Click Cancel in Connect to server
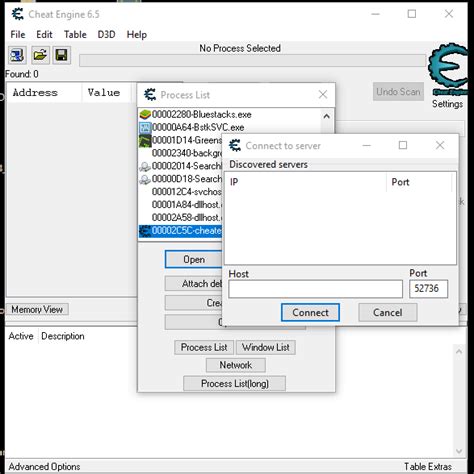Image resolution: width=474 pixels, height=474 pixels. tap(388, 312)
